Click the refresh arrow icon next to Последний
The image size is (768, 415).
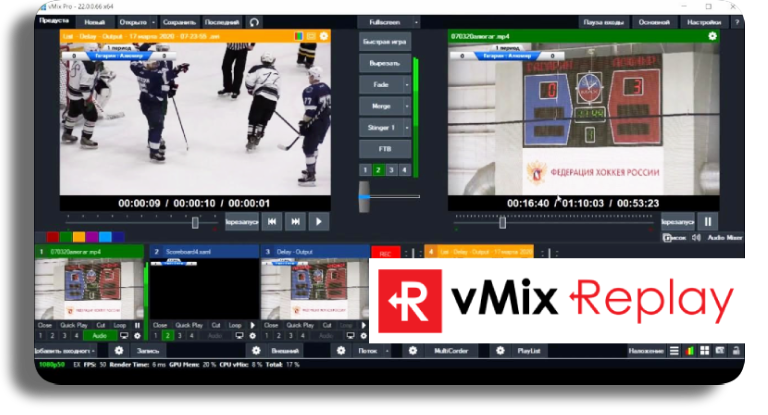coord(254,22)
